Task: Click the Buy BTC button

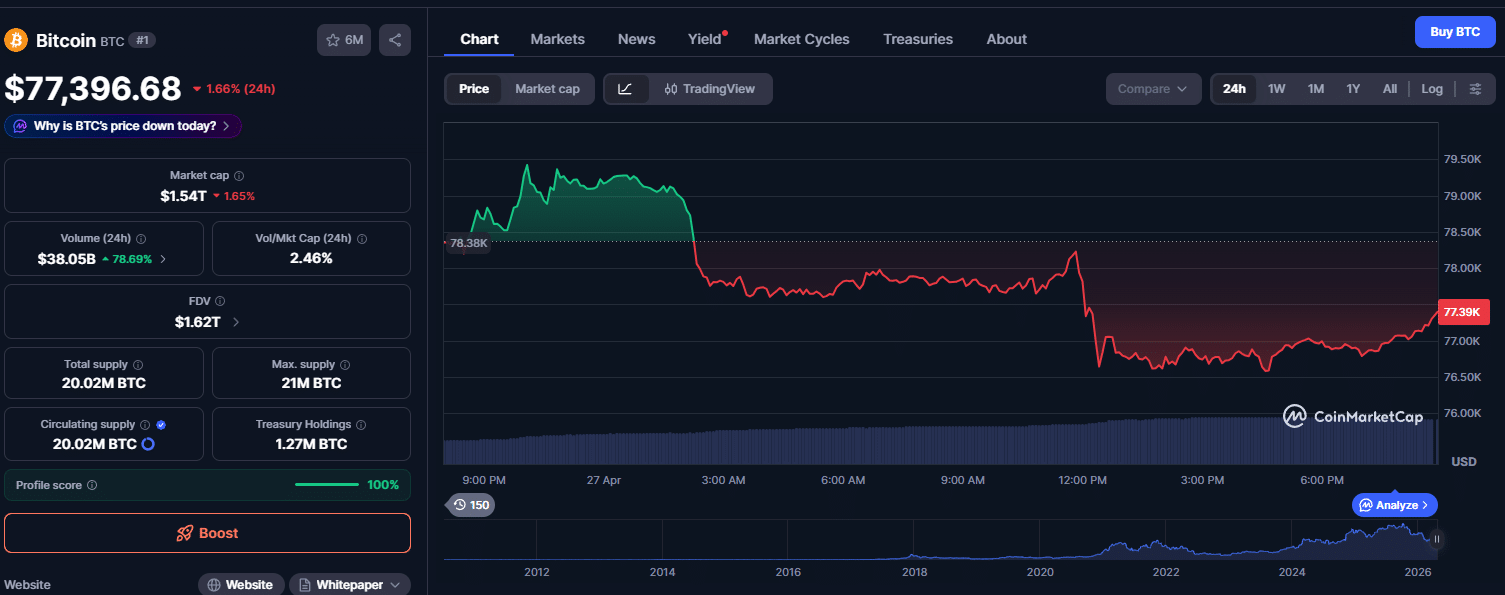Action: point(1455,31)
